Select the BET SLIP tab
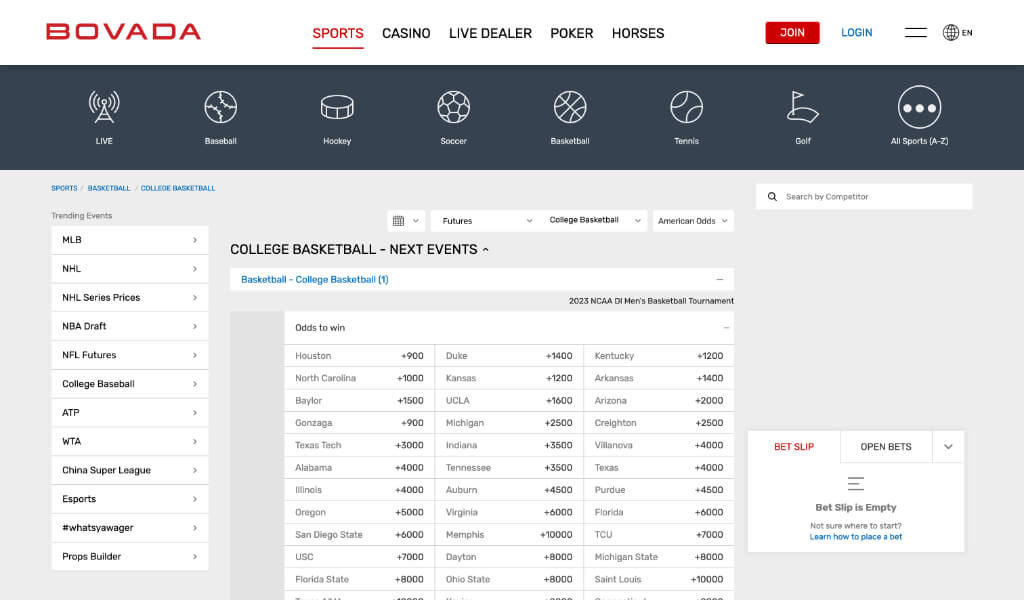This screenshot has height=600, width=1024. point(794,447)
